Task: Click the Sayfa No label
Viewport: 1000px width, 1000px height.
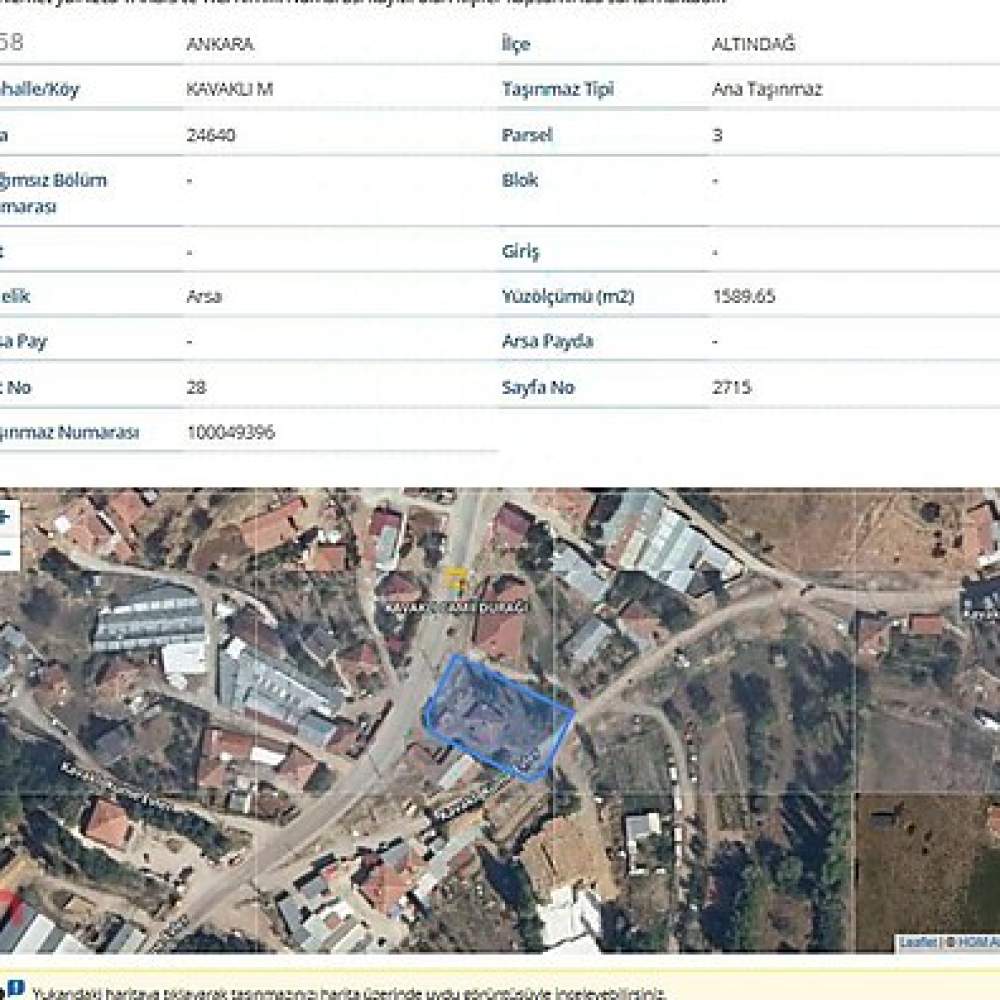Action: coord(538,387)
